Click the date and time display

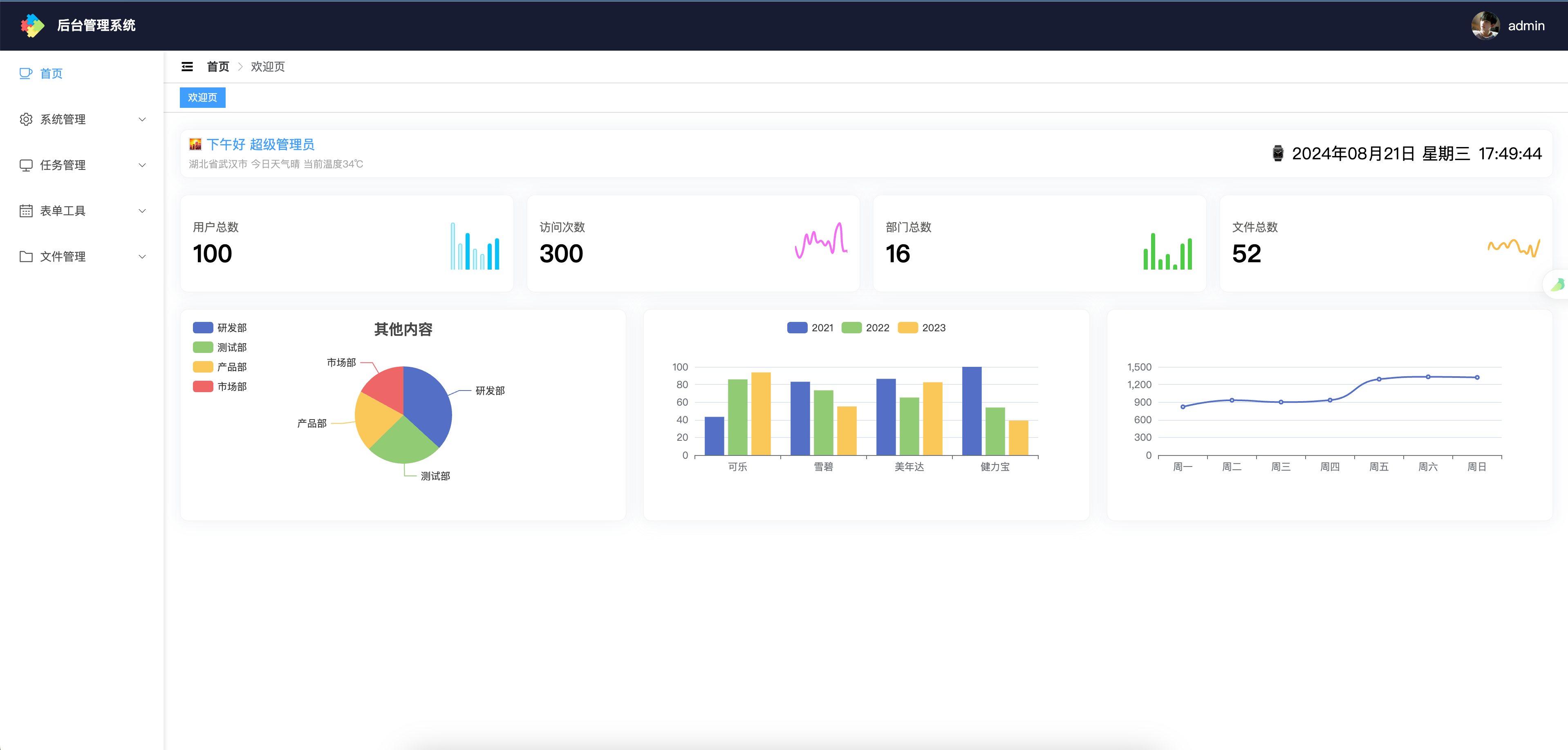[1416, 153]
